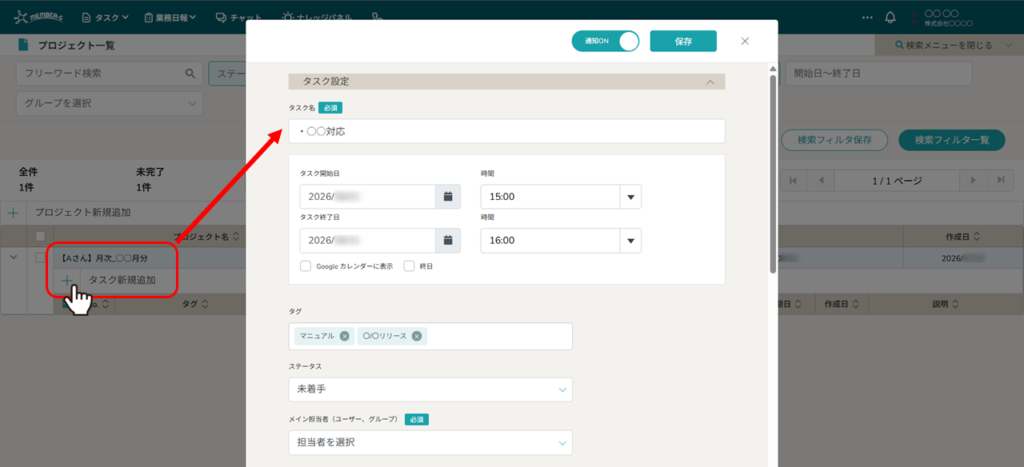Remove the ○/○リリース tag chip
1024x467 pixels.
coord(417,336)
